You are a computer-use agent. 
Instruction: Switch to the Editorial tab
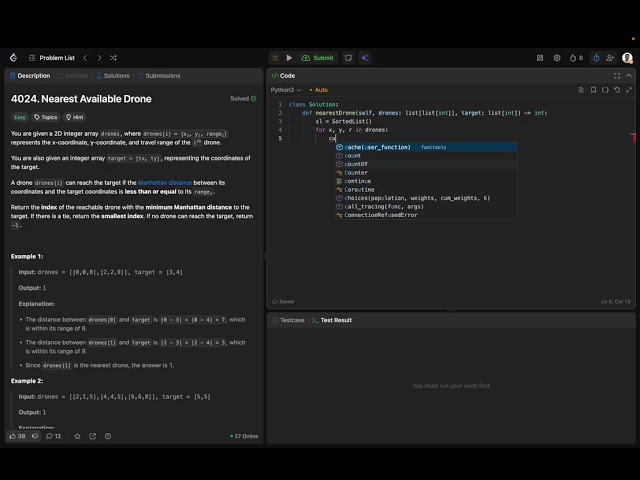(x=73, y=76)
